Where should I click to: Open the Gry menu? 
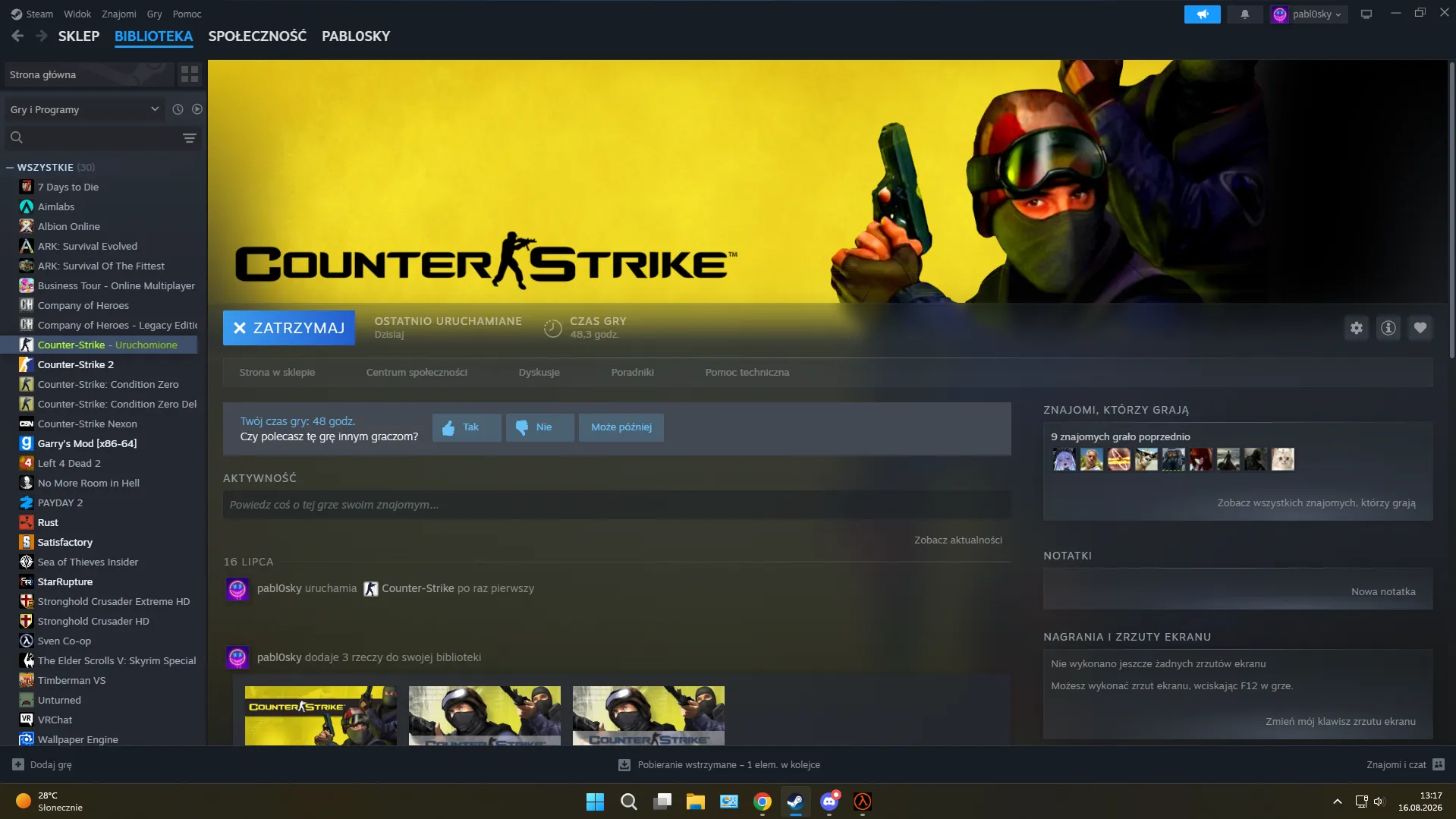coord(155,14)
